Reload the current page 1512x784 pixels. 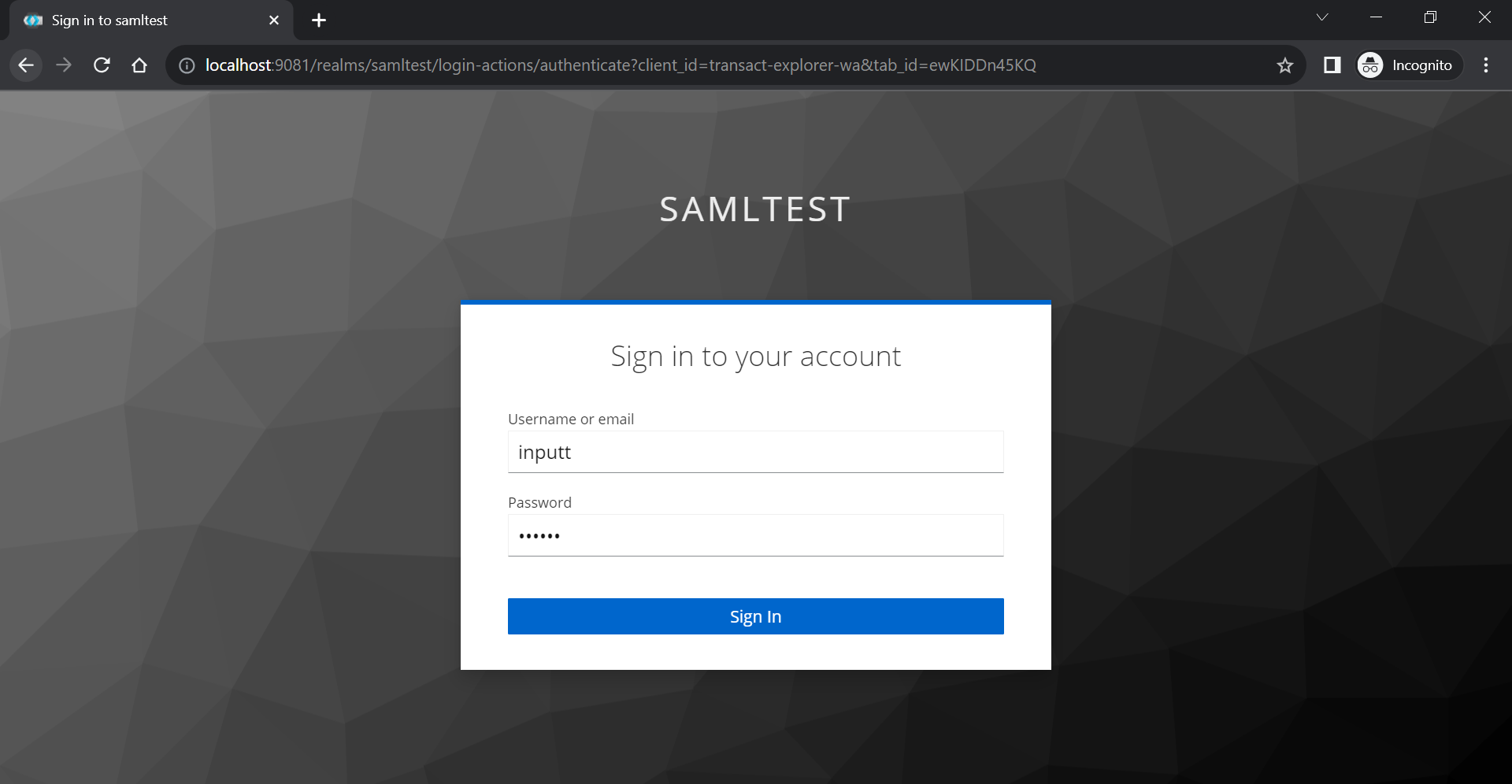pos(102,65)
